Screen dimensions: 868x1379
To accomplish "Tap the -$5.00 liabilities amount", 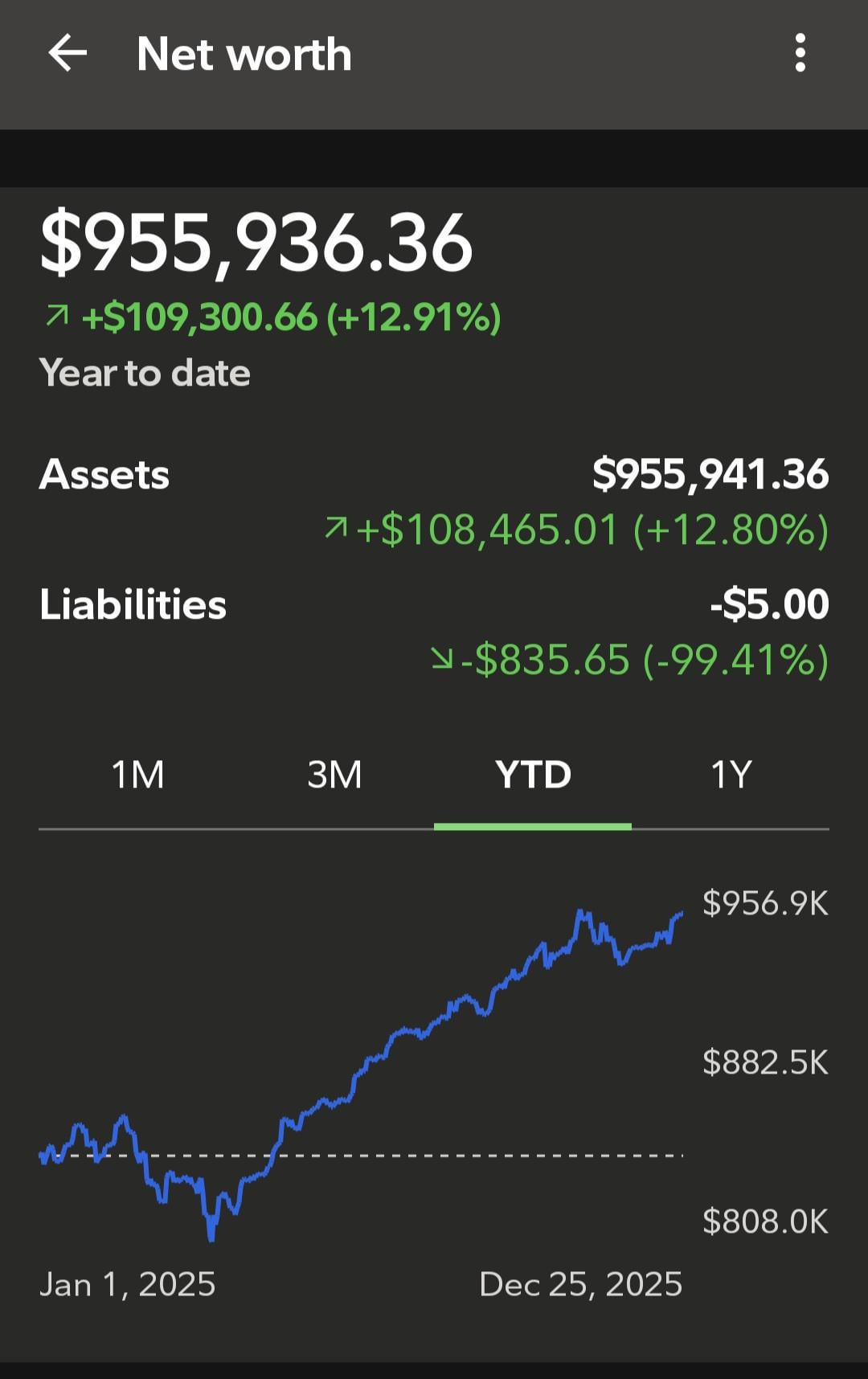I will [769, 604].
